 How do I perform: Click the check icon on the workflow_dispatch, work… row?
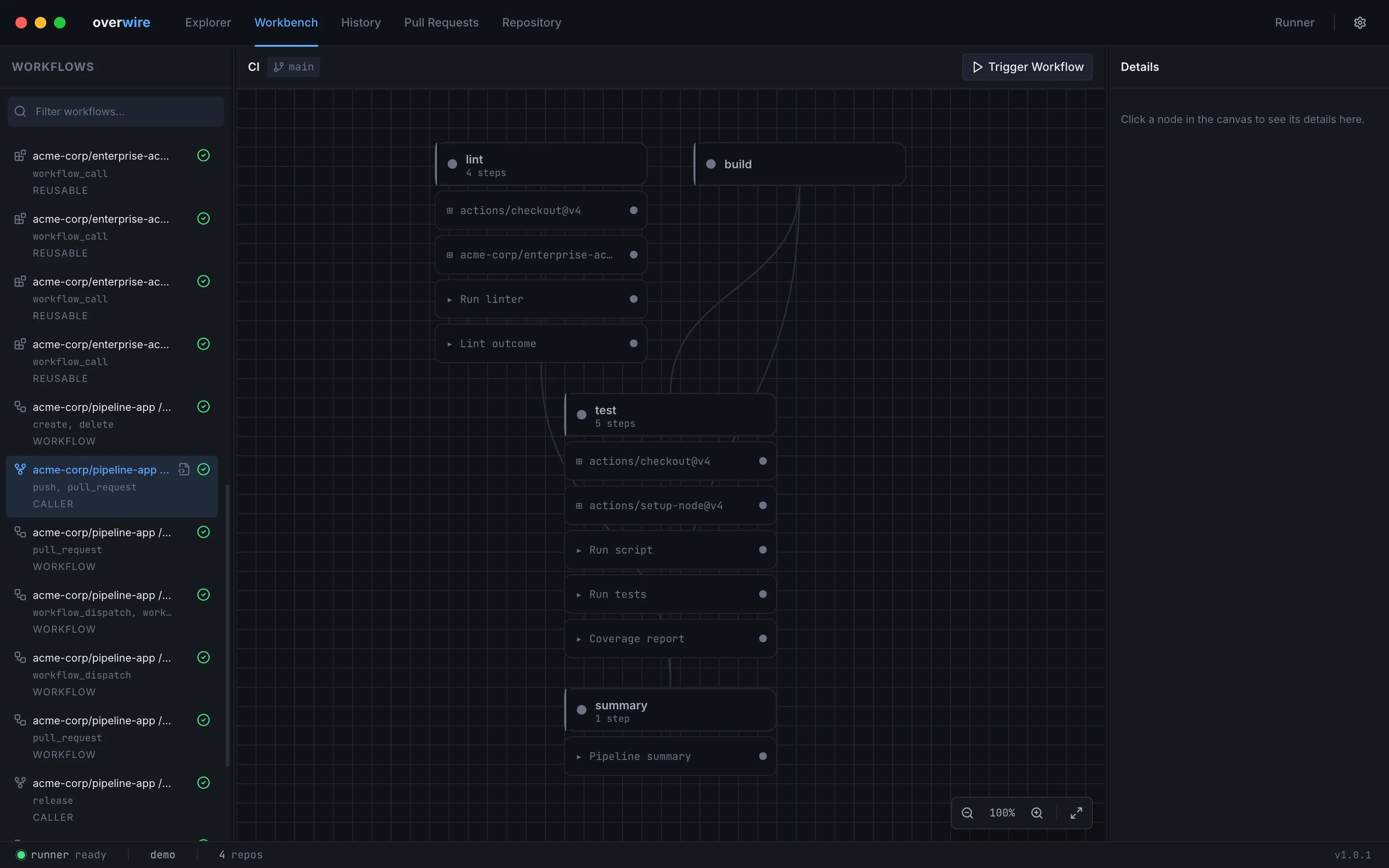coord(203,595)
